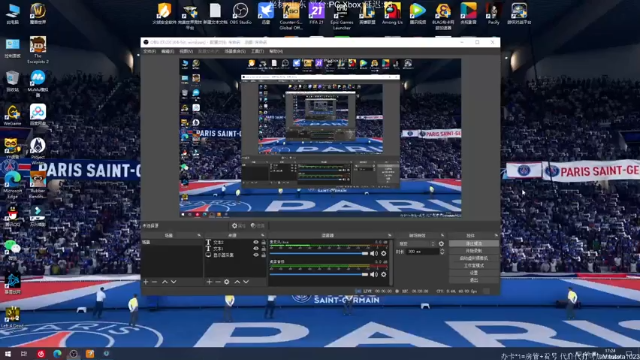Click the first track volume slider
The image size is (640, 360).
coord(319,253)
